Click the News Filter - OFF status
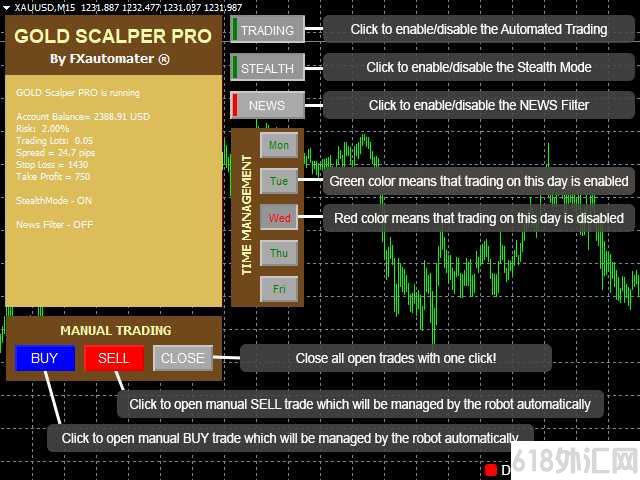The height and width of the screenshot is (480, 640). (55, 224)
